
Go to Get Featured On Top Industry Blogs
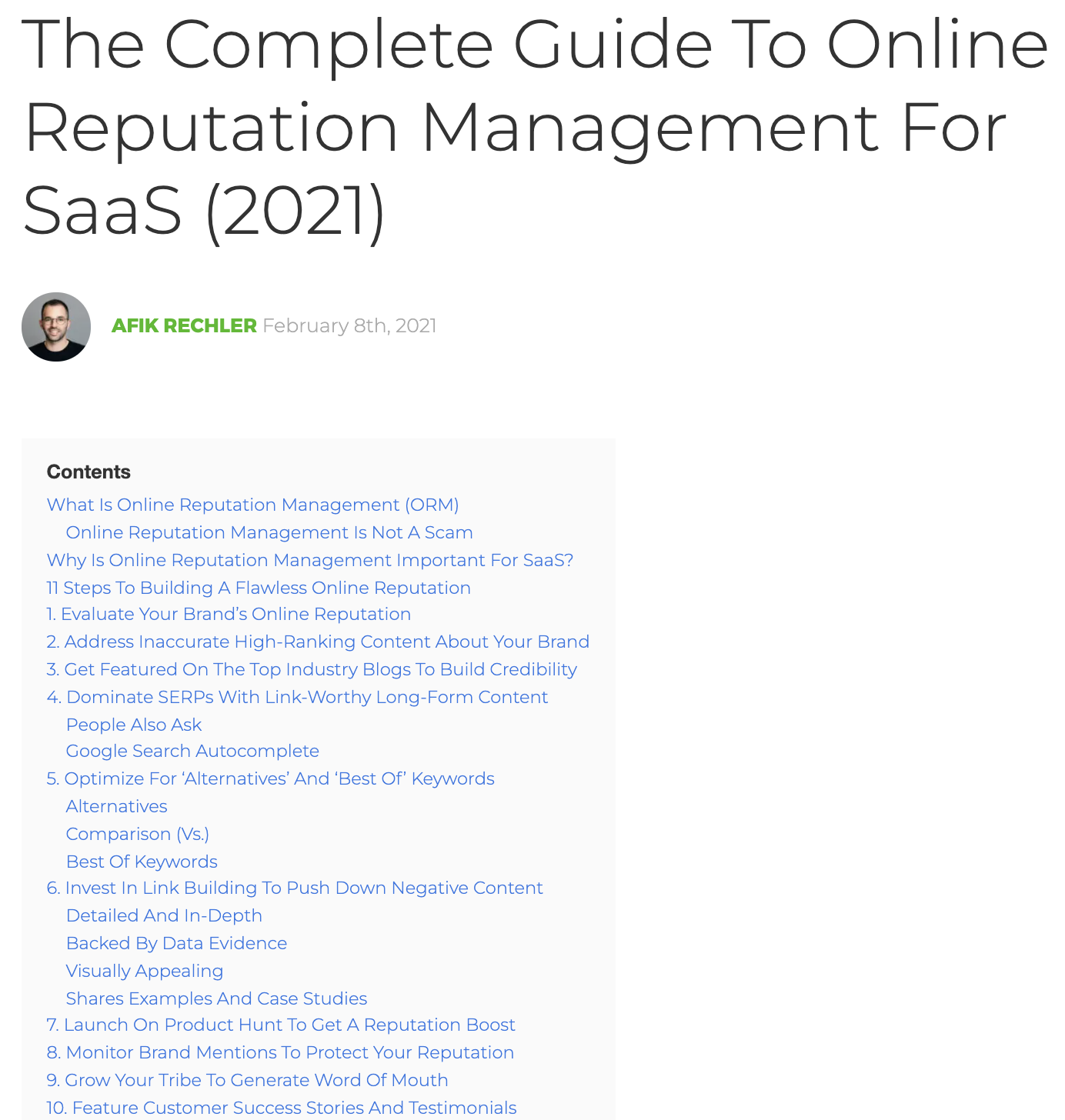point(312,669)
